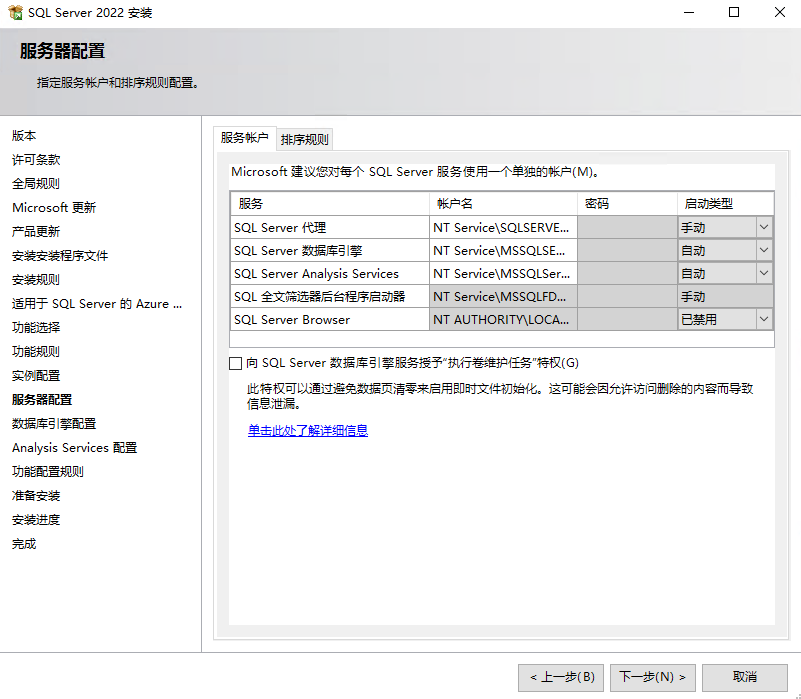
Task: Select 全局规则 step in the sidebar
Action: [36, 184]
